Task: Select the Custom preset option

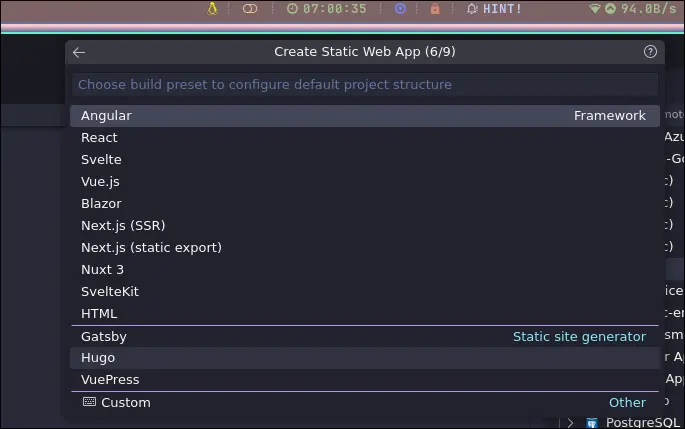Action: pos(365,403)
